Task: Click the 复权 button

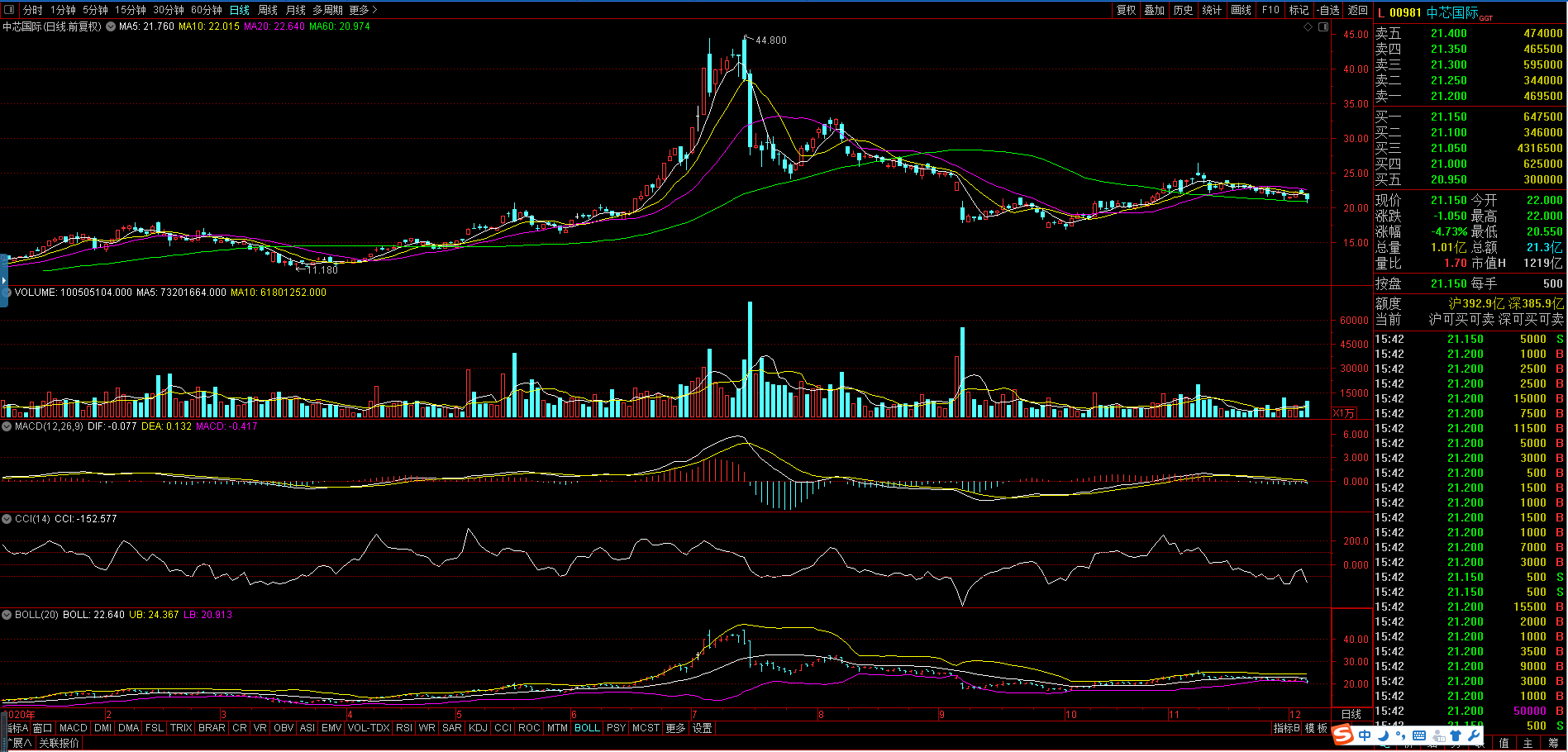Action: tap(1127, 10)
